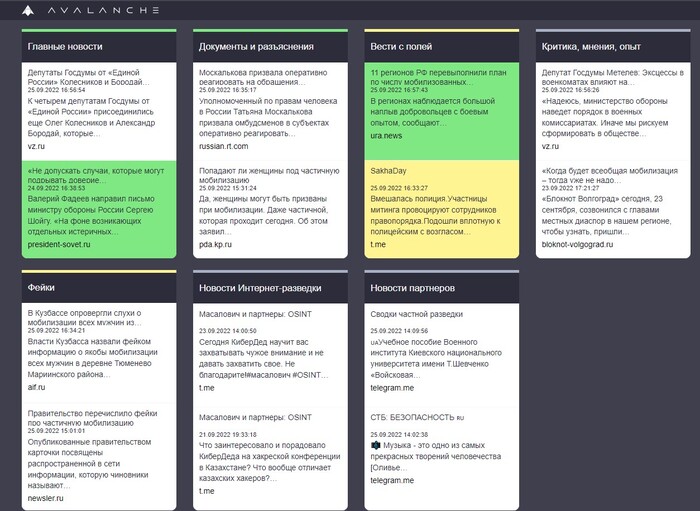Open headline Москалькова призвала оперативно реагировать
The image size is (700, 511).
[263, 77]
